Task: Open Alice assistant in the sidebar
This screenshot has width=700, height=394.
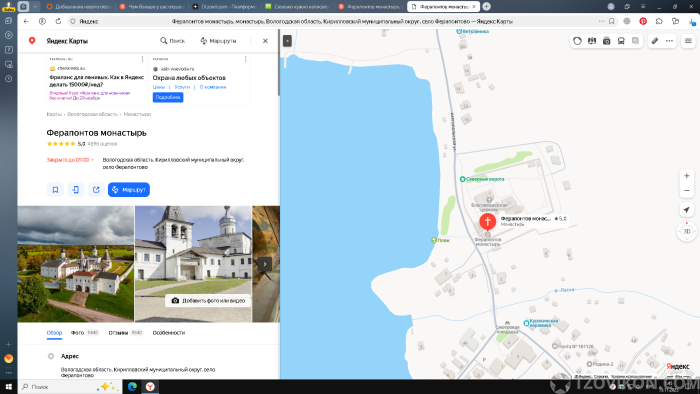Action: [x=8, y=358]
